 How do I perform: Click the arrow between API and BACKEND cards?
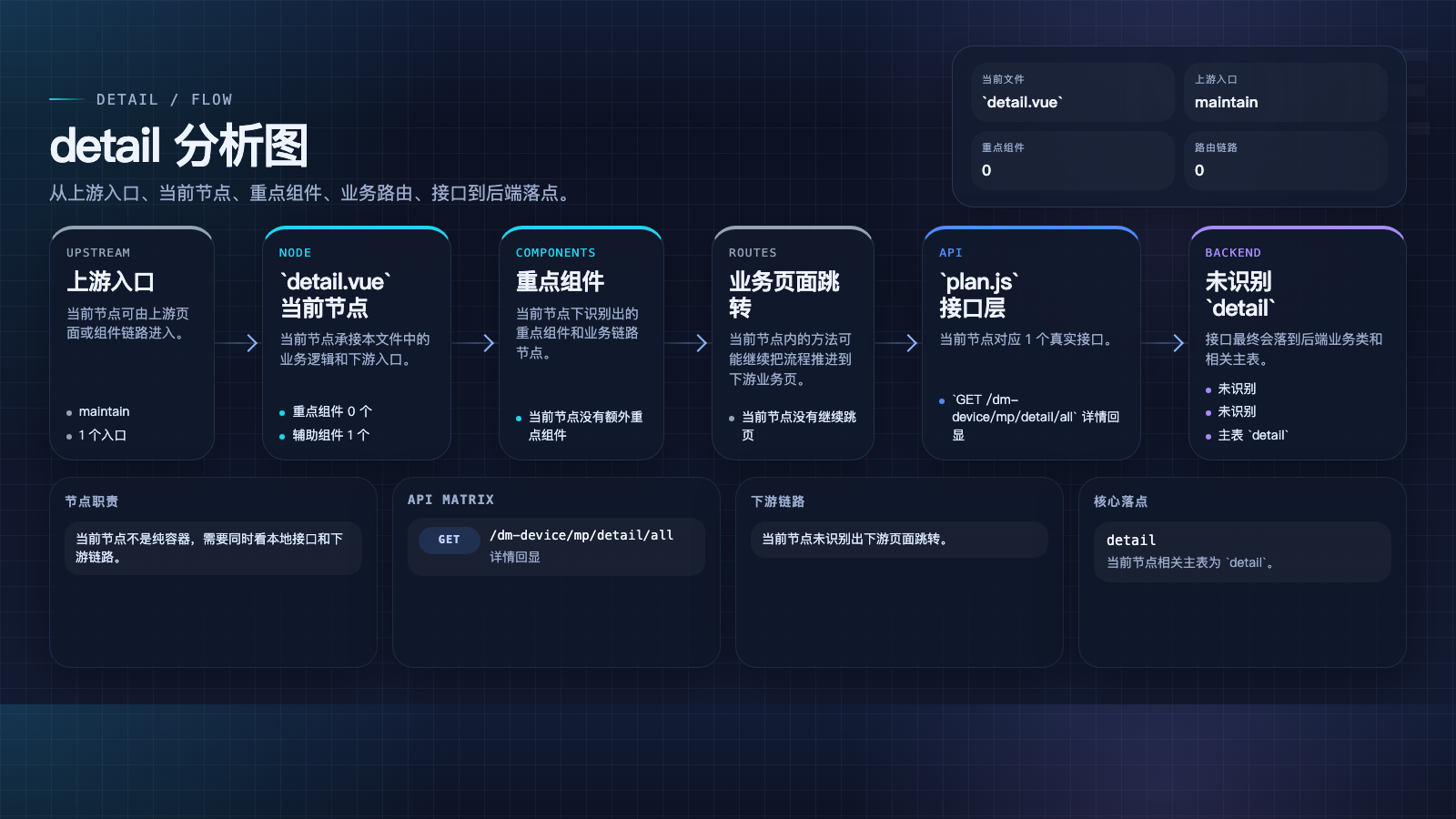point(1164,343)
